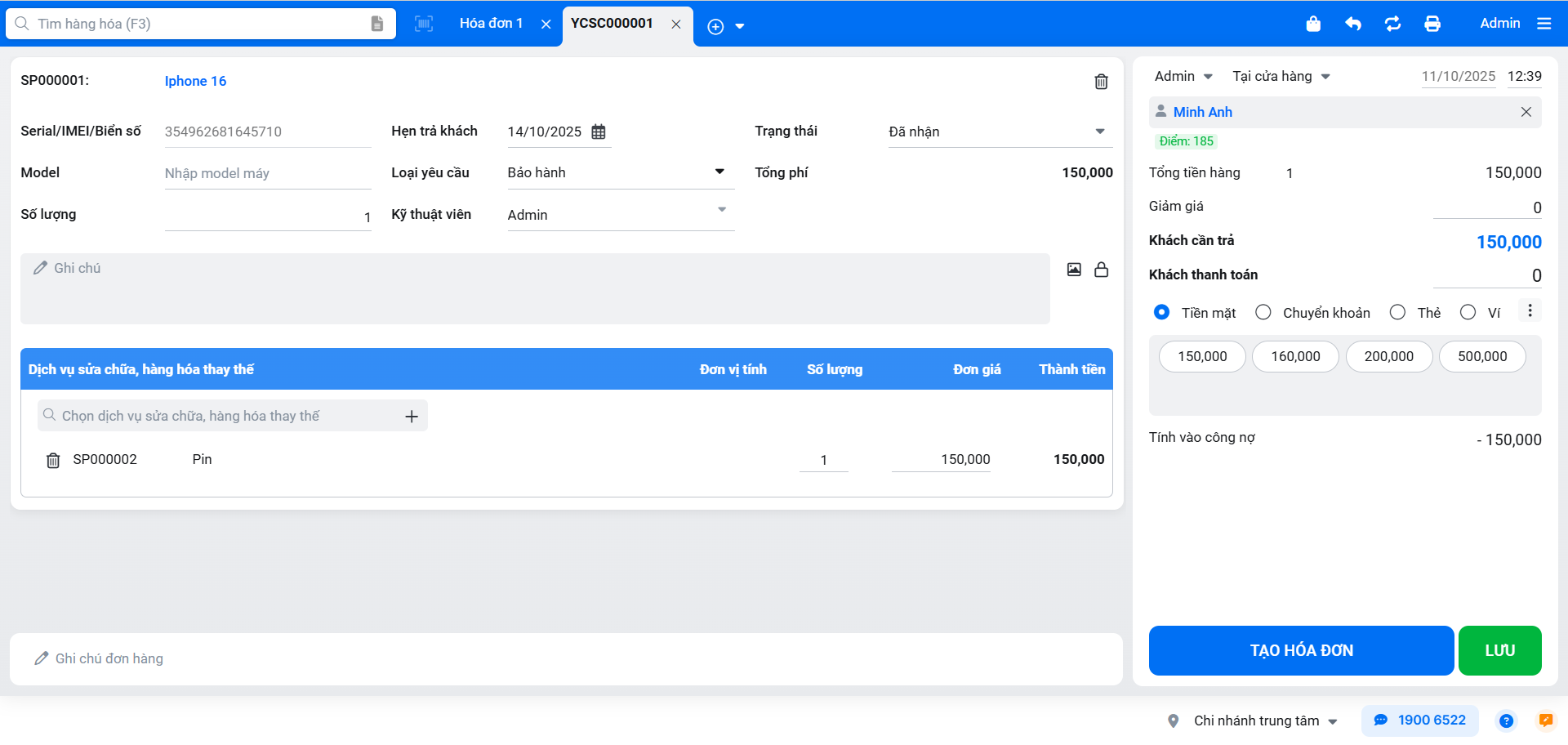Click the padlock icon beside note
Image resolution: width=1568 pixels, height=745 pixels.
1101,270
